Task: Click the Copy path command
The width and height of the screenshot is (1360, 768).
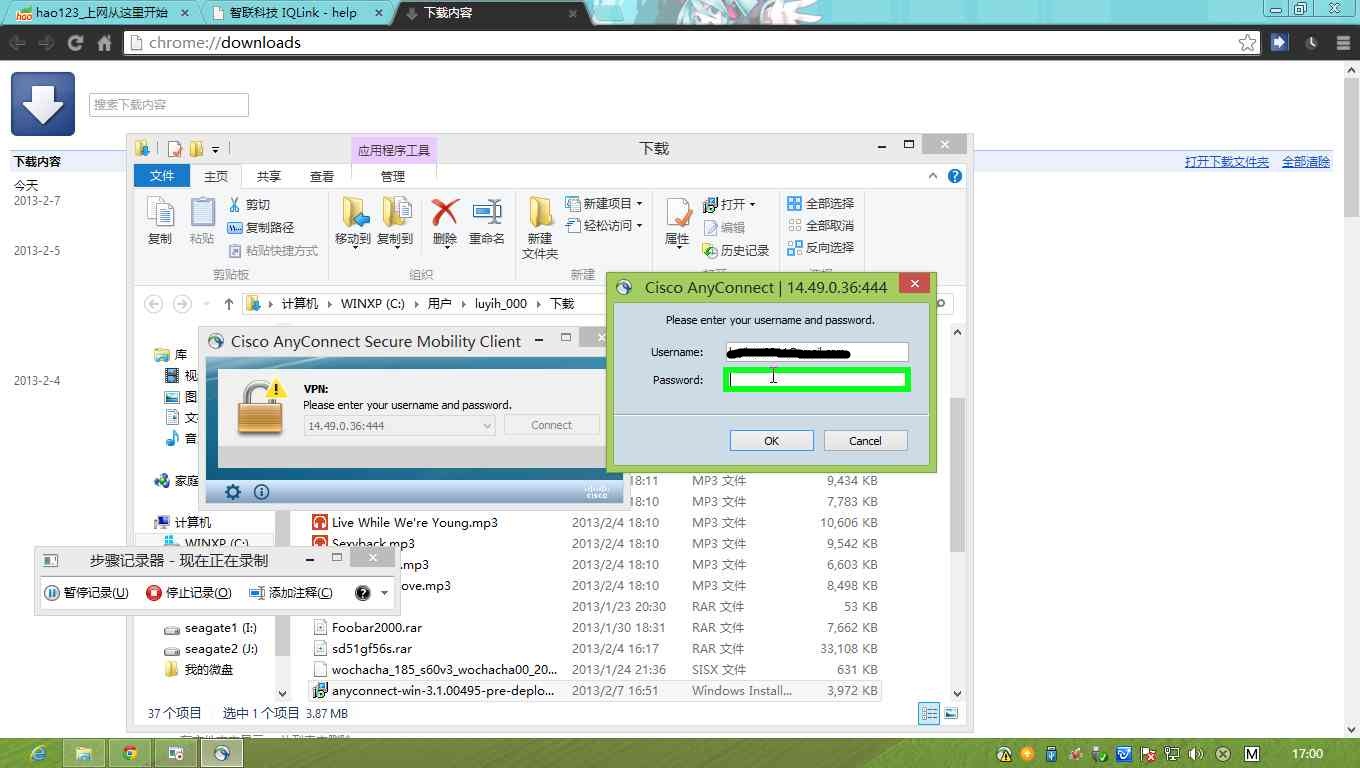Action: [x=261, y=227]
